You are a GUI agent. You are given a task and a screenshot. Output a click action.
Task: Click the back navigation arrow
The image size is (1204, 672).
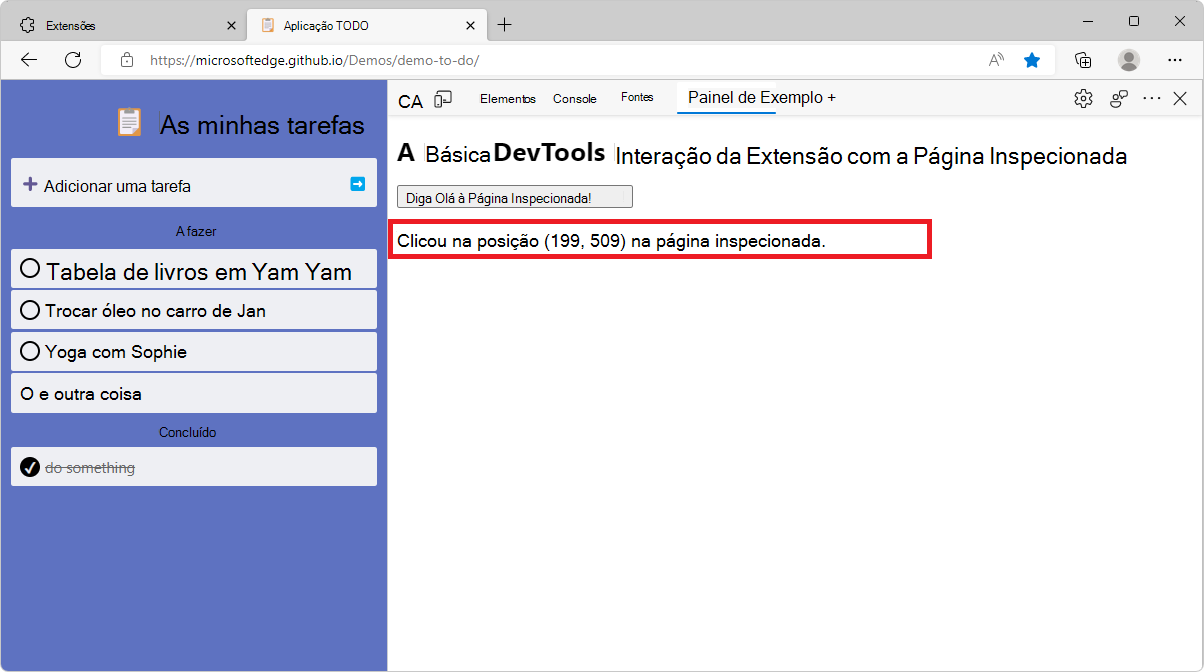(28, 60)
